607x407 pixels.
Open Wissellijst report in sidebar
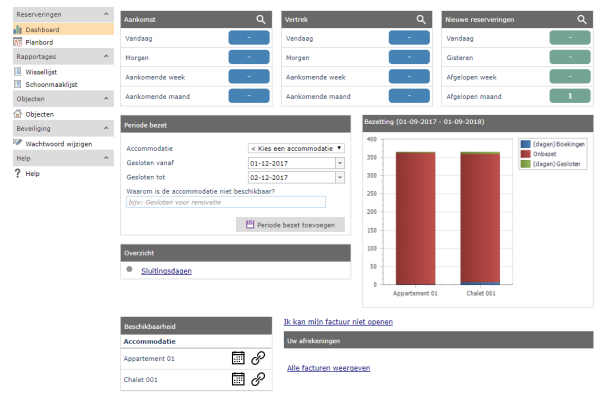[41, 72]
